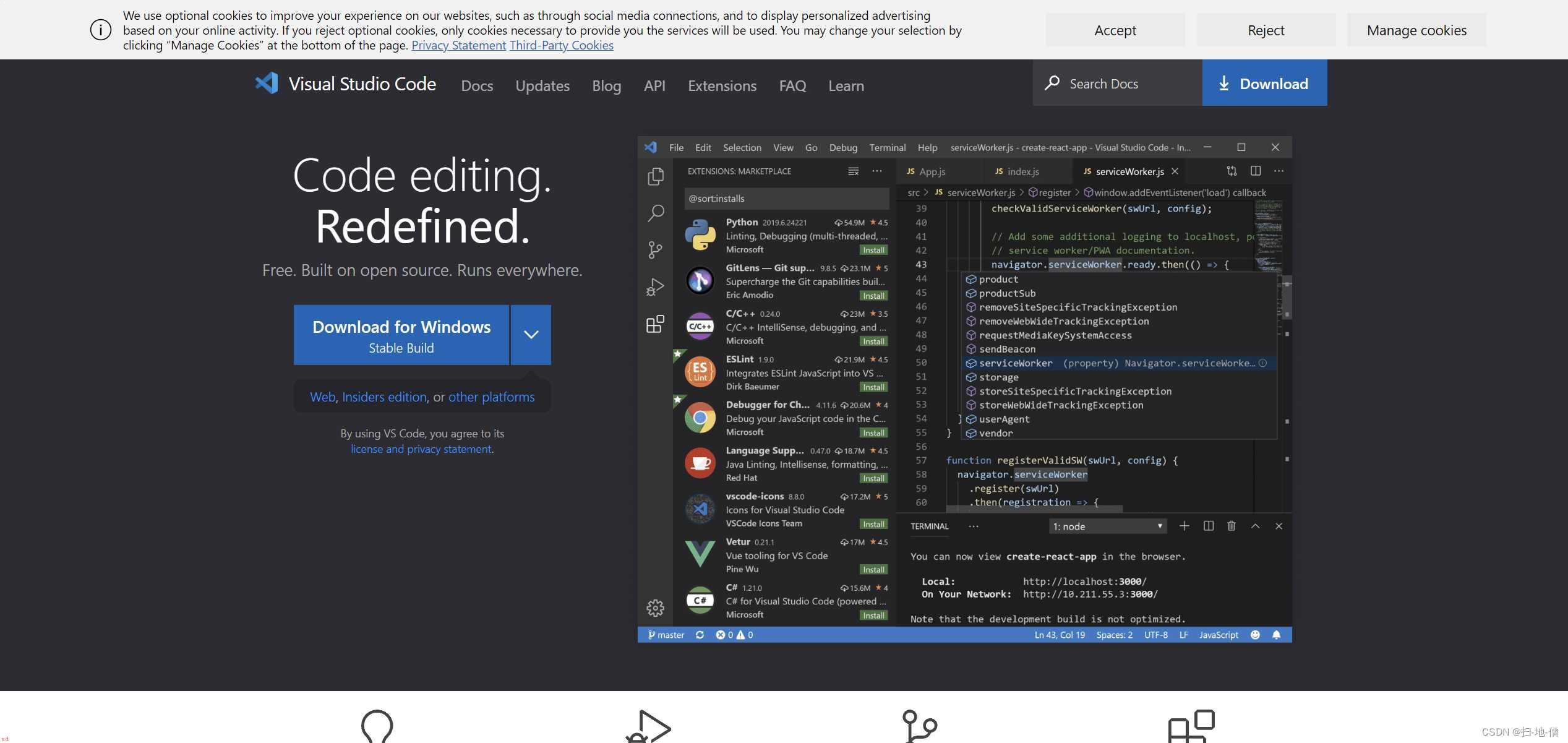This screenshot has height=743, width=1568.
Task: Click the blue Download button in header
Action: pos(1264,83)
